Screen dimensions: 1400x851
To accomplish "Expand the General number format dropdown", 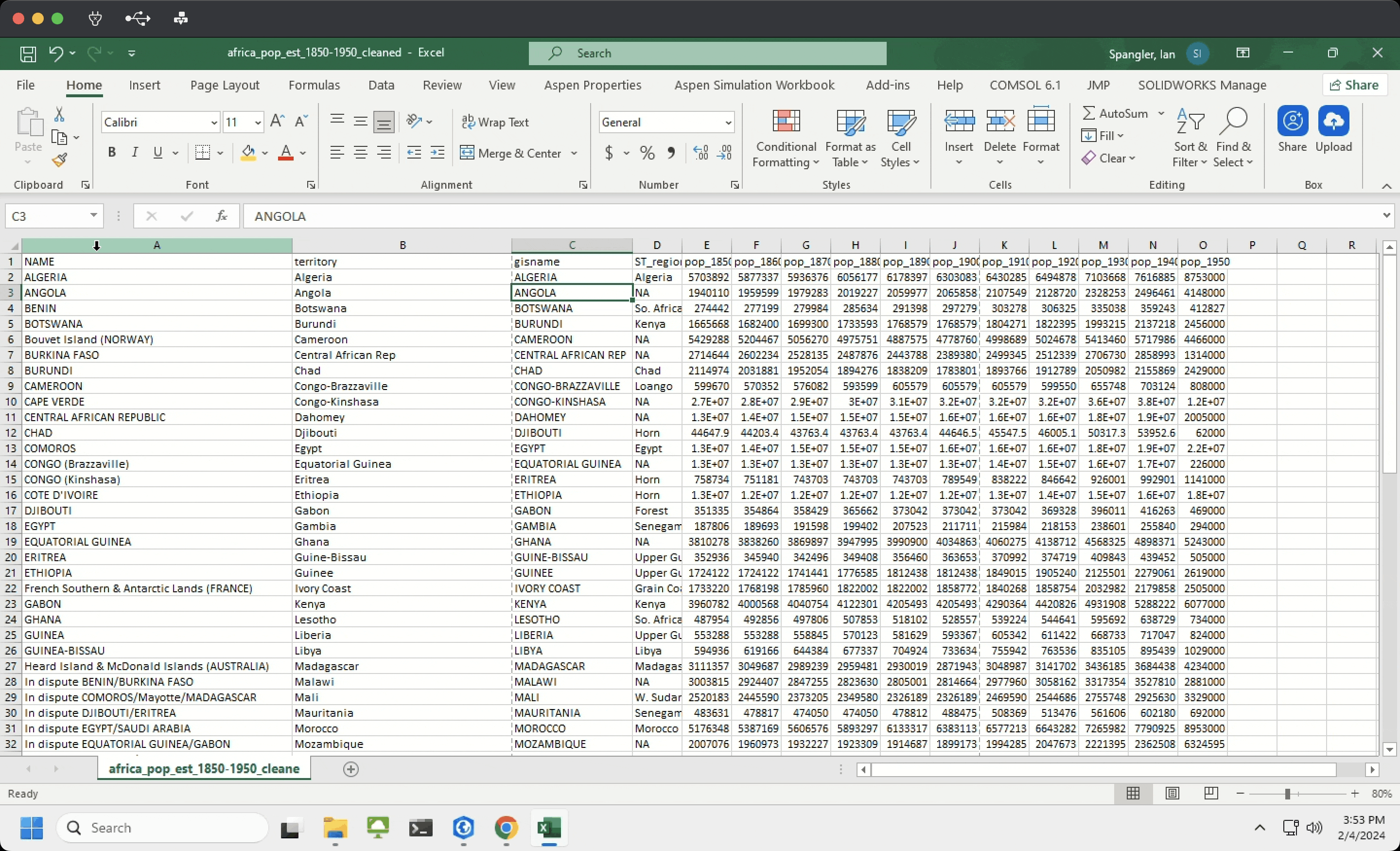I will [727, 122].
